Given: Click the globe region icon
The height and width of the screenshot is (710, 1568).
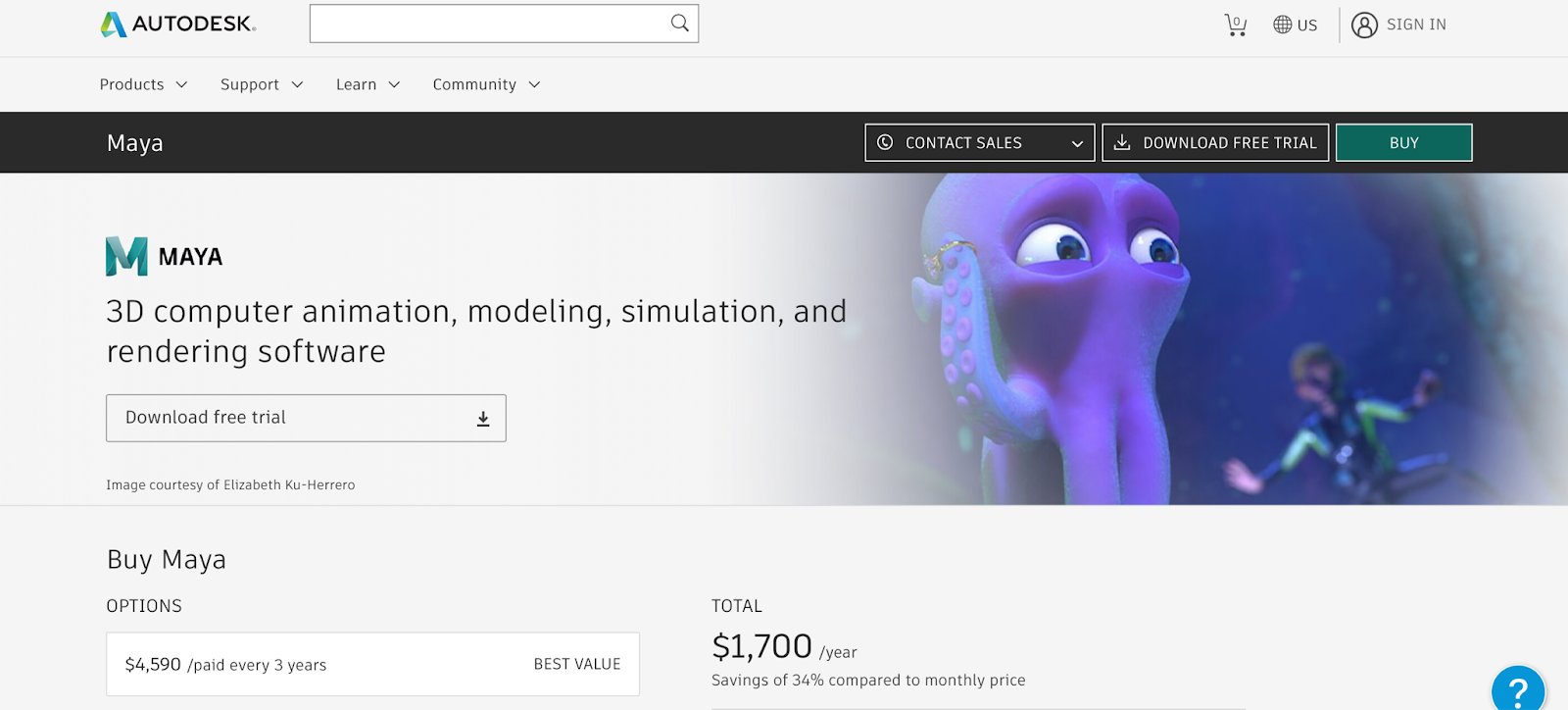Looking at the screenshot, I should (1282, 25).
